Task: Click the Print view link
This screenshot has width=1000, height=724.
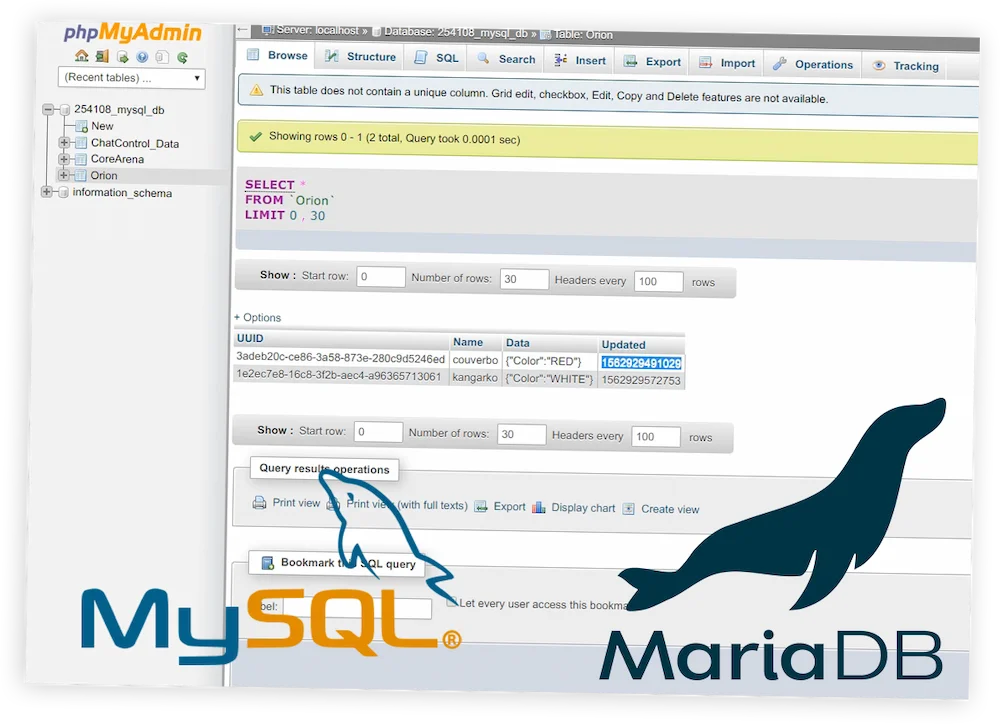Action: point(296,503)
